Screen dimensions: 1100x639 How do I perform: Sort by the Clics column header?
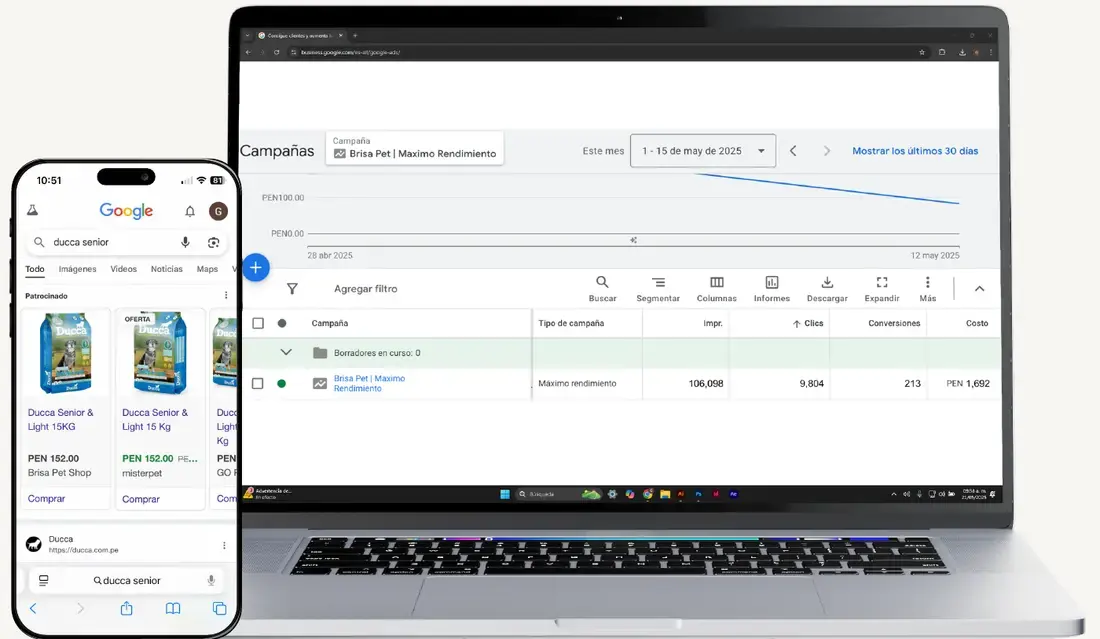tap(807, 323)
